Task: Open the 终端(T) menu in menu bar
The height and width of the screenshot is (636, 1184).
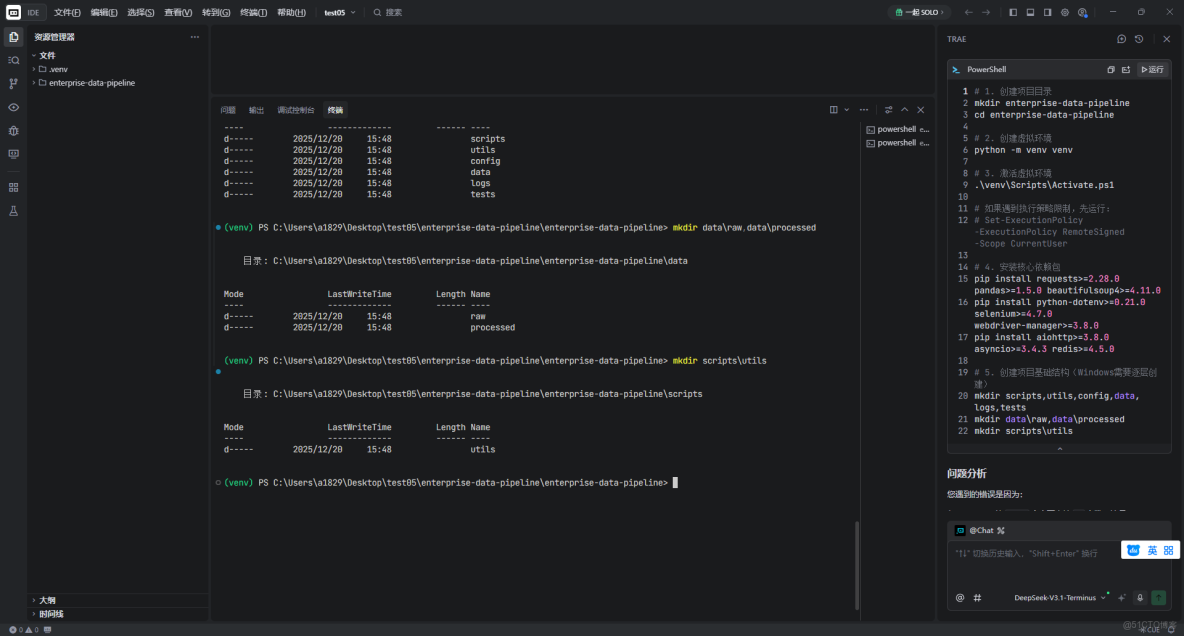Action: coord(253,12)
